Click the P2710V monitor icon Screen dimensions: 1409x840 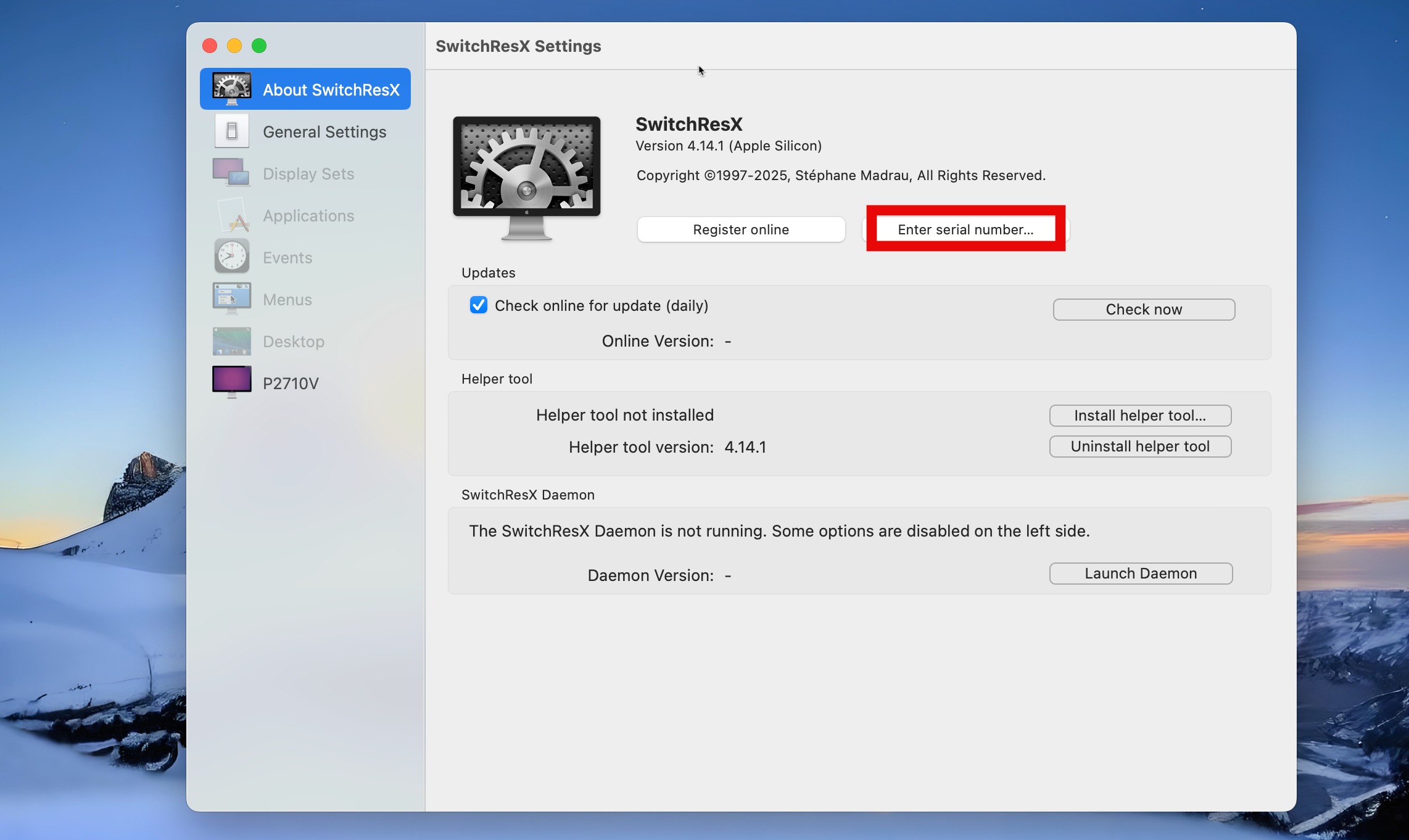click(x=231, y=382)
